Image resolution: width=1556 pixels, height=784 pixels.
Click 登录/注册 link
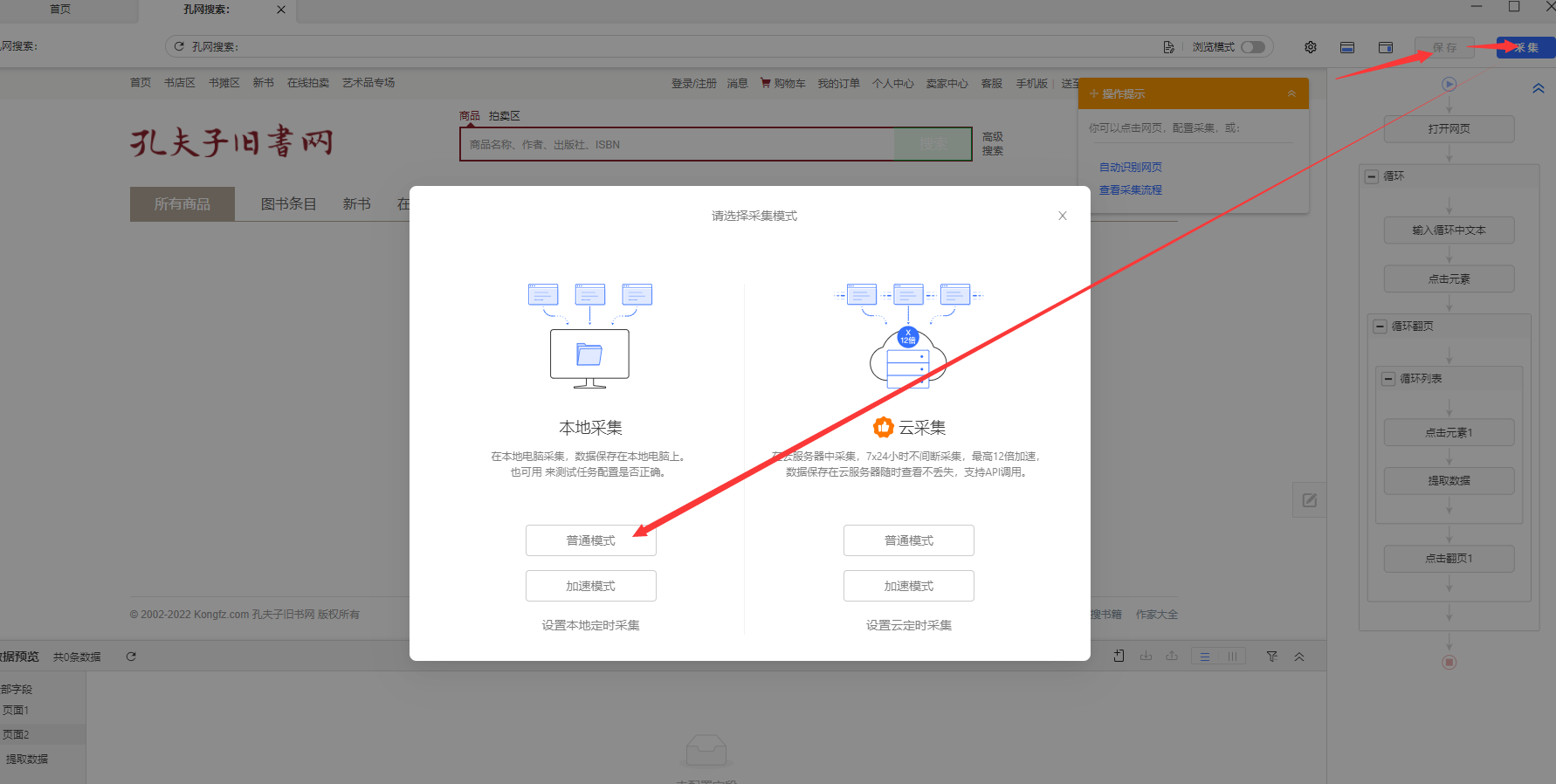pyautogui.click(x=693, y=84)
